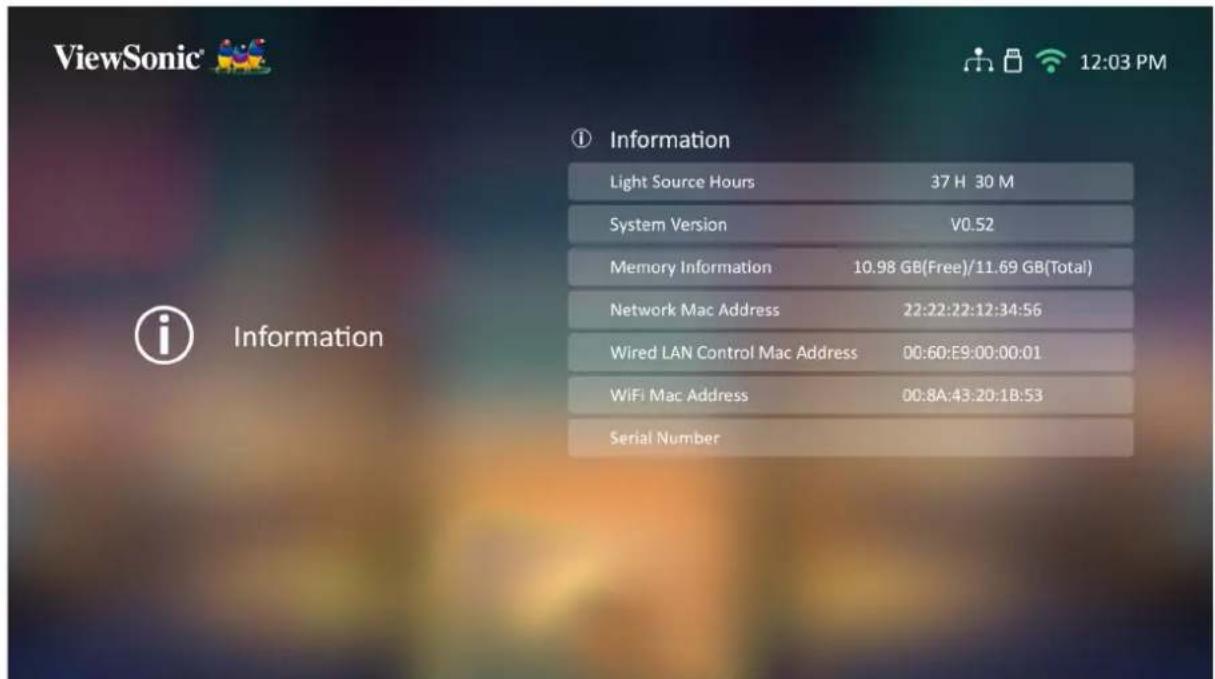Image resolution: width=1215 pixels, height=679 pixels.
Task: Click the 10.98 GB(Free)/11.69 GB(Total) value
Action: [x=972, y=267]
